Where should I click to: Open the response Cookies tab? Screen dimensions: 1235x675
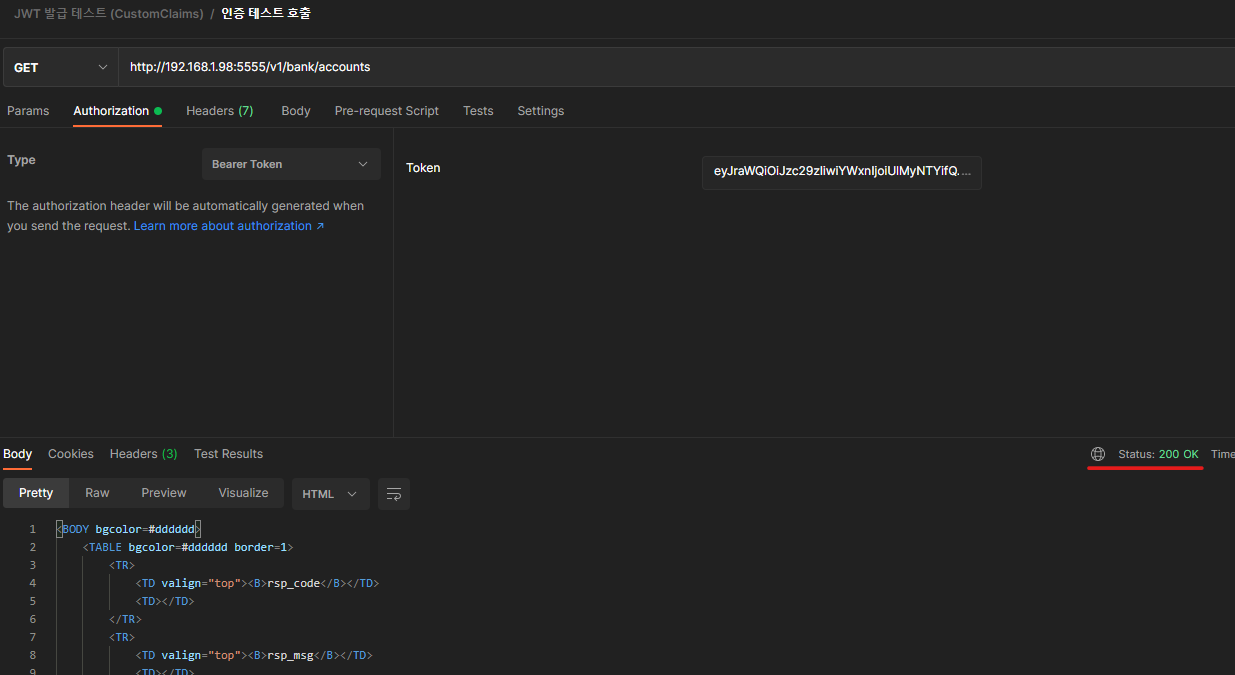(x=71, y=454)
